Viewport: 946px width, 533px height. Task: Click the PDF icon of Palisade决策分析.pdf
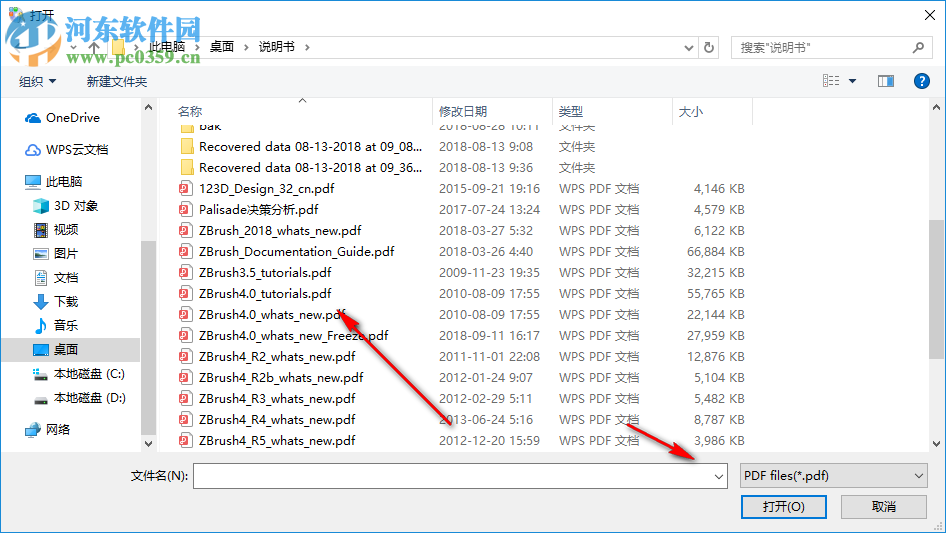tap(185, 210)
